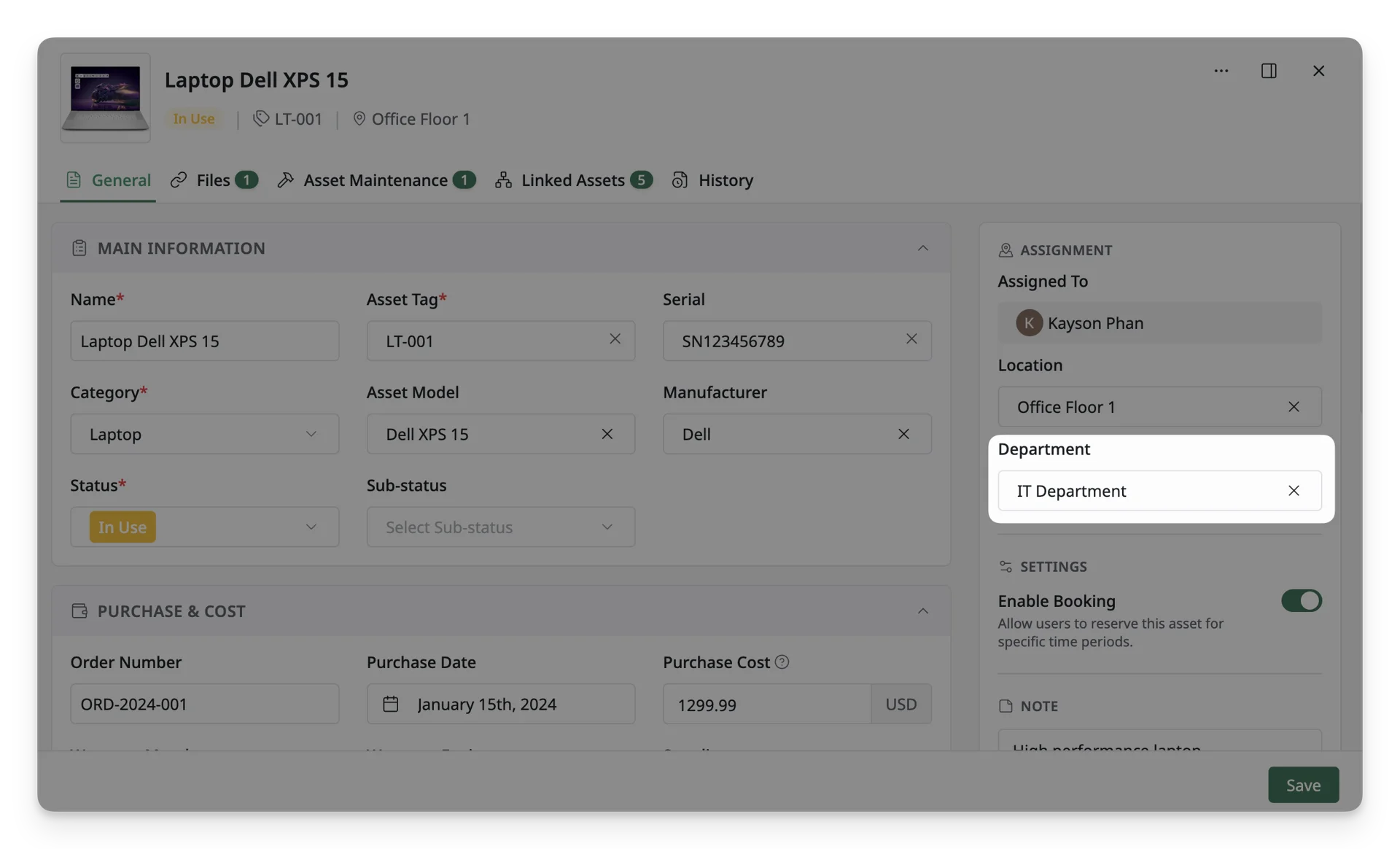Image resolution: width=1400 pixels, height=849 pixels.
Task: Switch to the Asset Maintenance tab
Action: coord(376,180)
